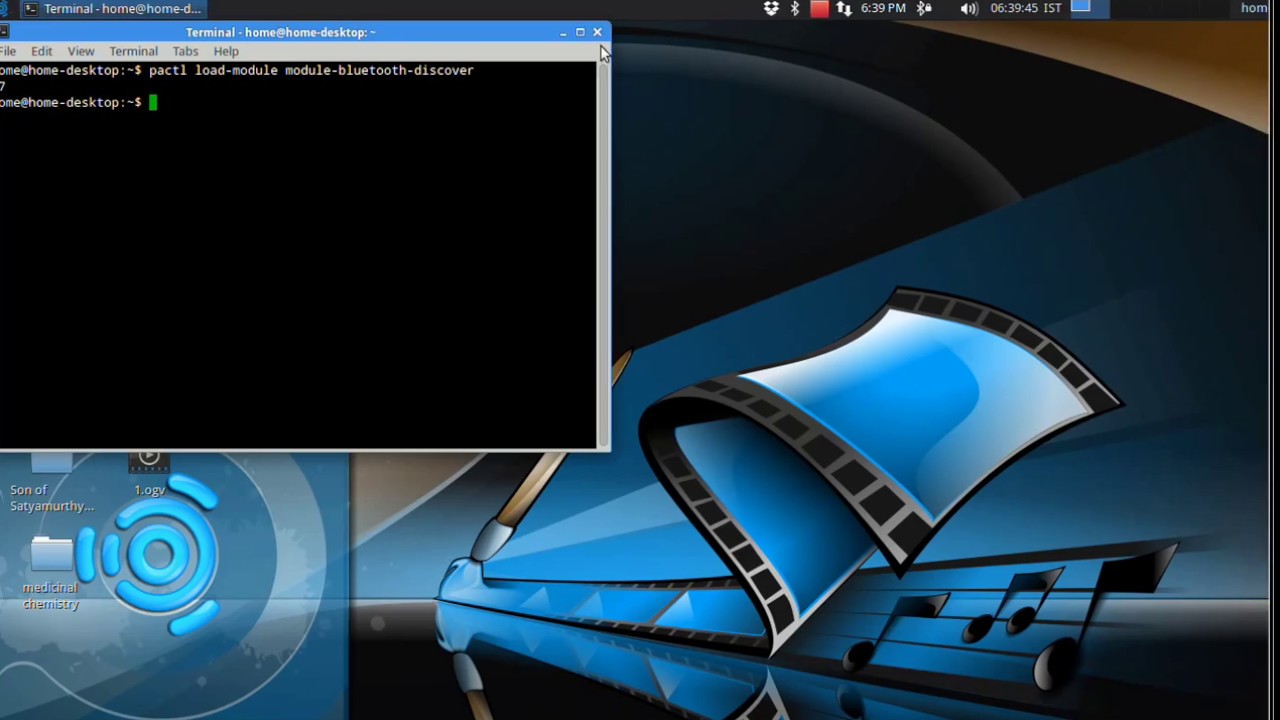
Task: Open the partially visible File menu
Action: [x=8, y=51]
